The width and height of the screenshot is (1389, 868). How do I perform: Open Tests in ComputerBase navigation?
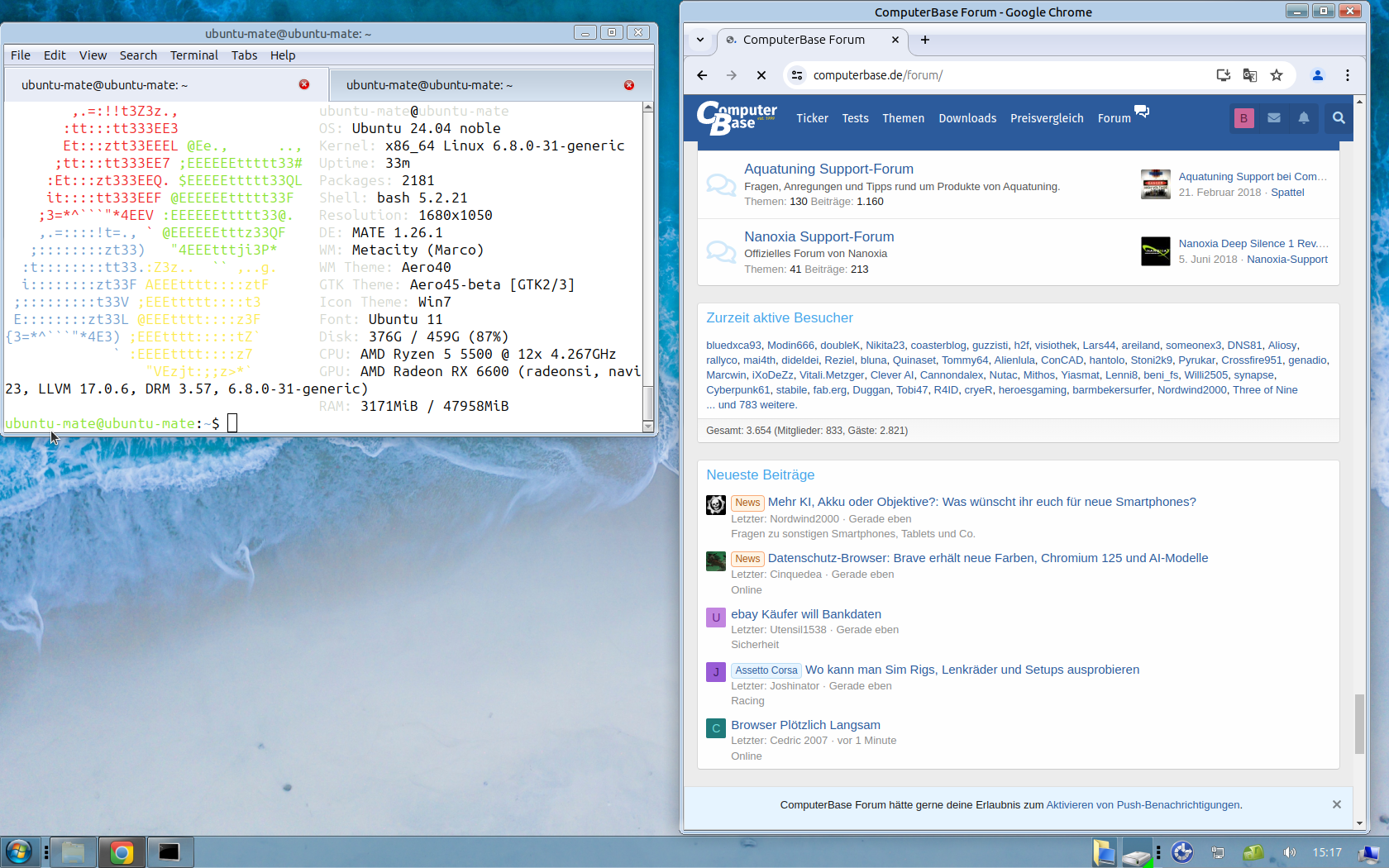pyautogui.click(x=855, y=118)
